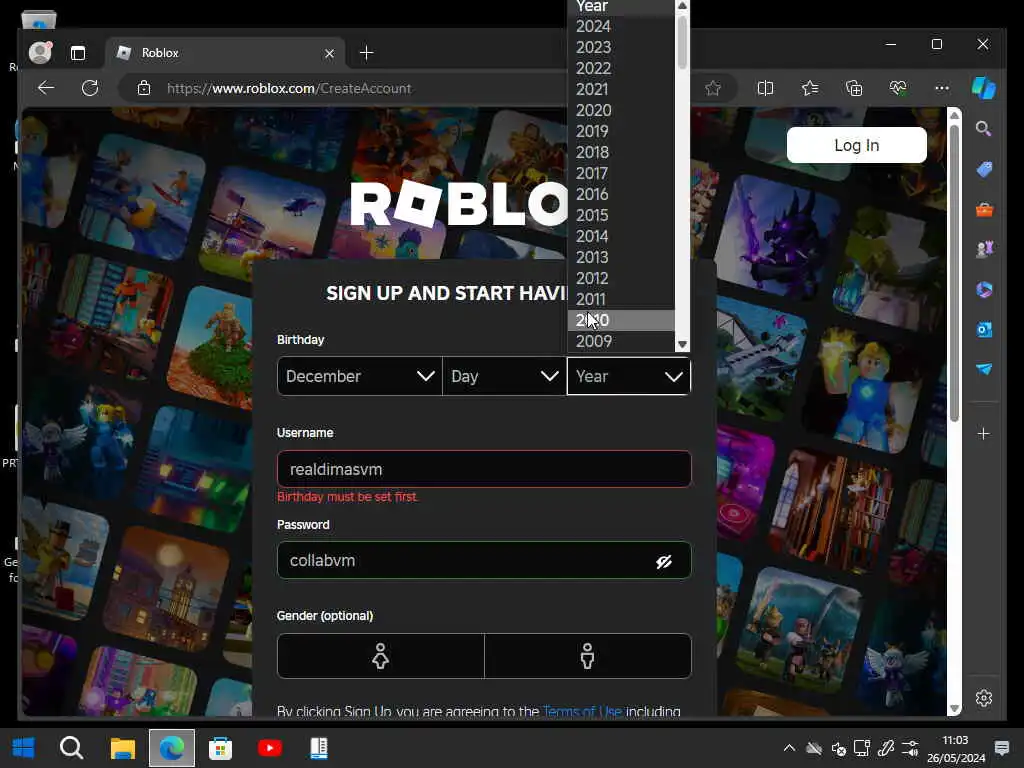Screen dimensions: 1024x768
Task: Open the Terms of Use link
Action: (582, 711)
